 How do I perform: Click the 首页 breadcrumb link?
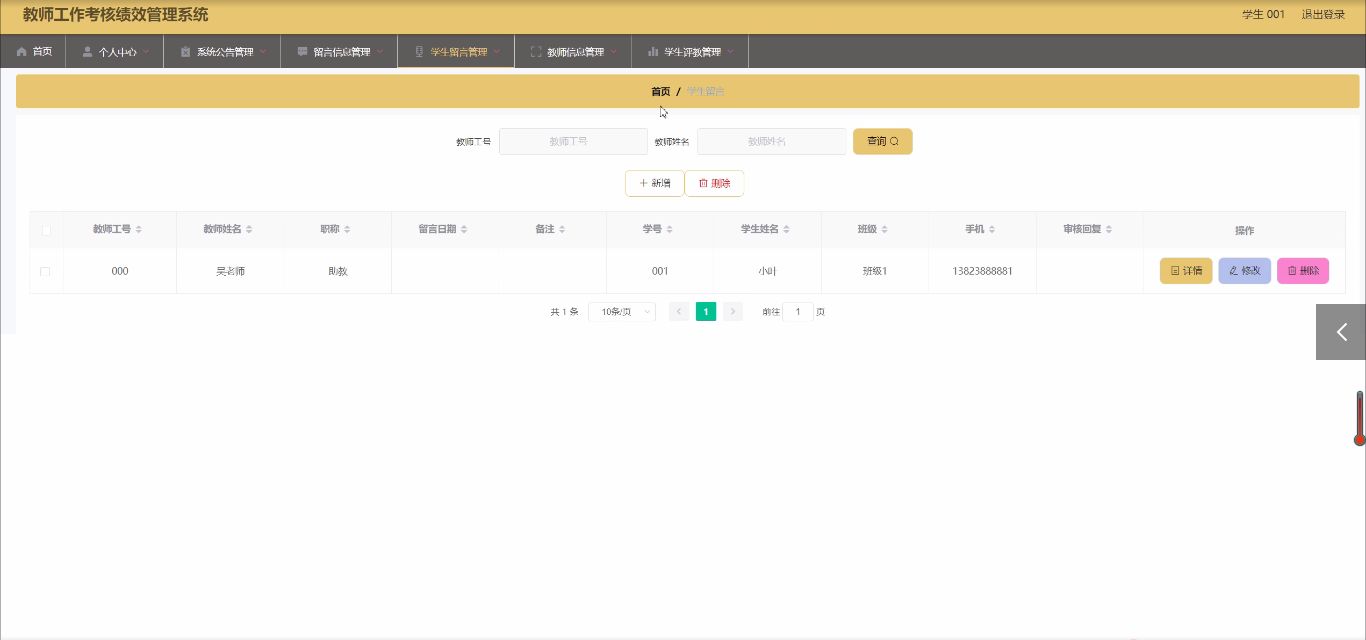pos(661,91)
